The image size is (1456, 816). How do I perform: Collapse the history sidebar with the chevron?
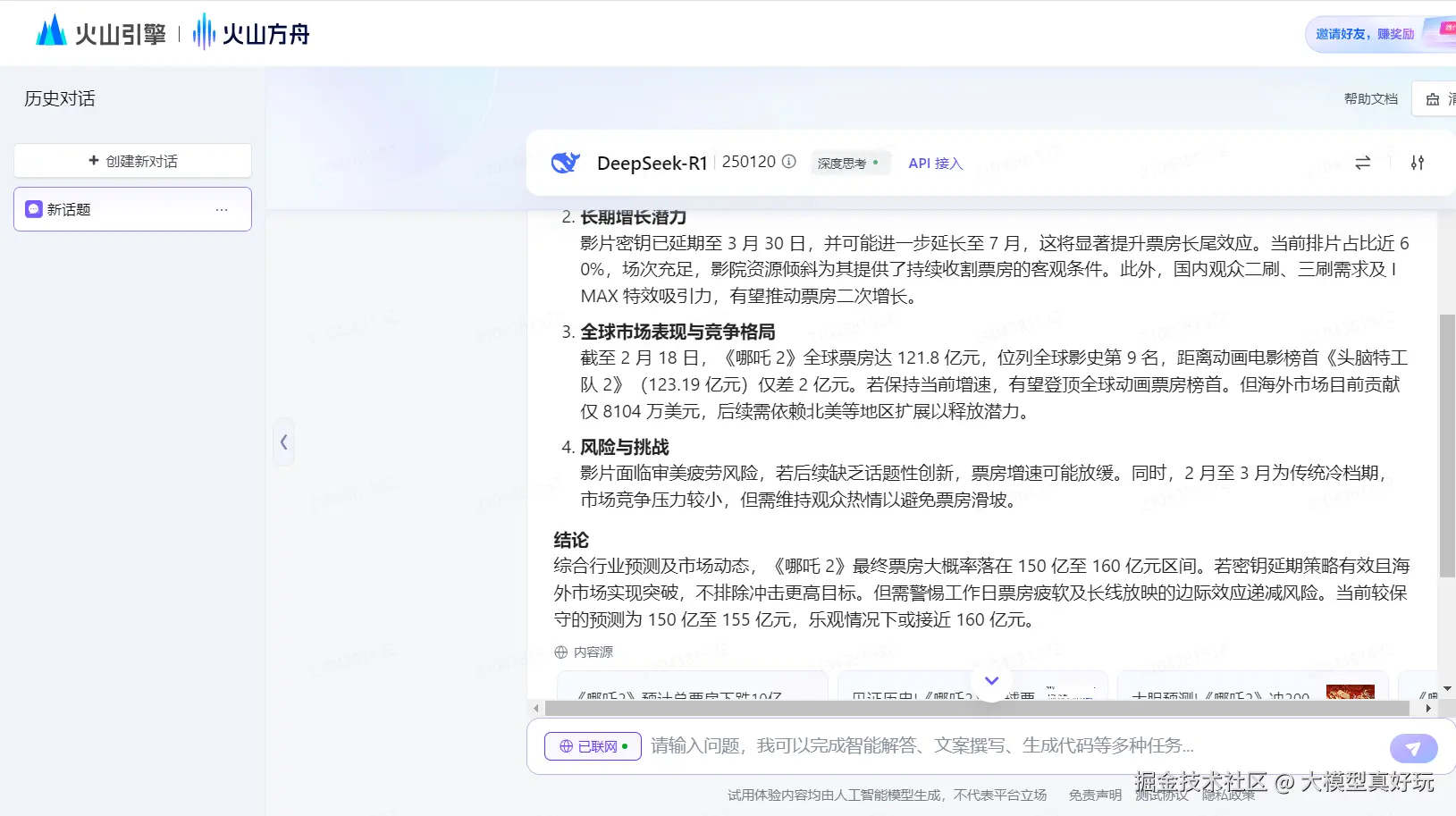coord(283,442)
